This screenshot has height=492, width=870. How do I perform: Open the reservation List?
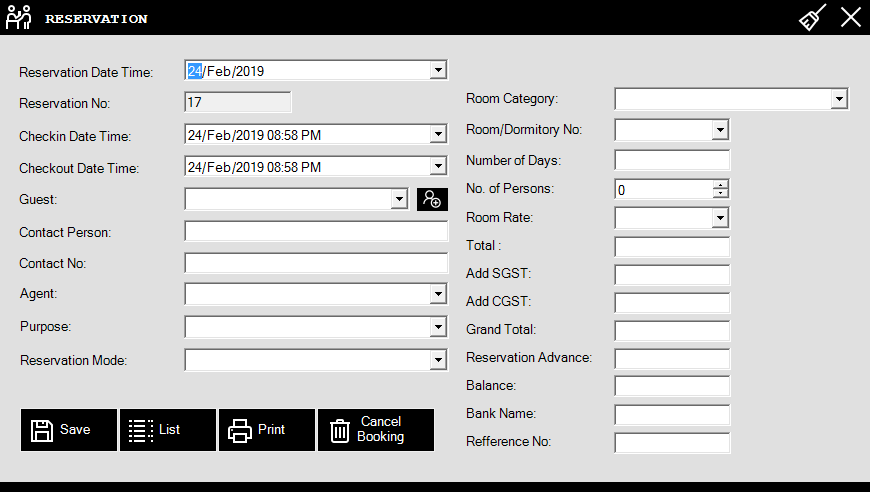(168, 430)
